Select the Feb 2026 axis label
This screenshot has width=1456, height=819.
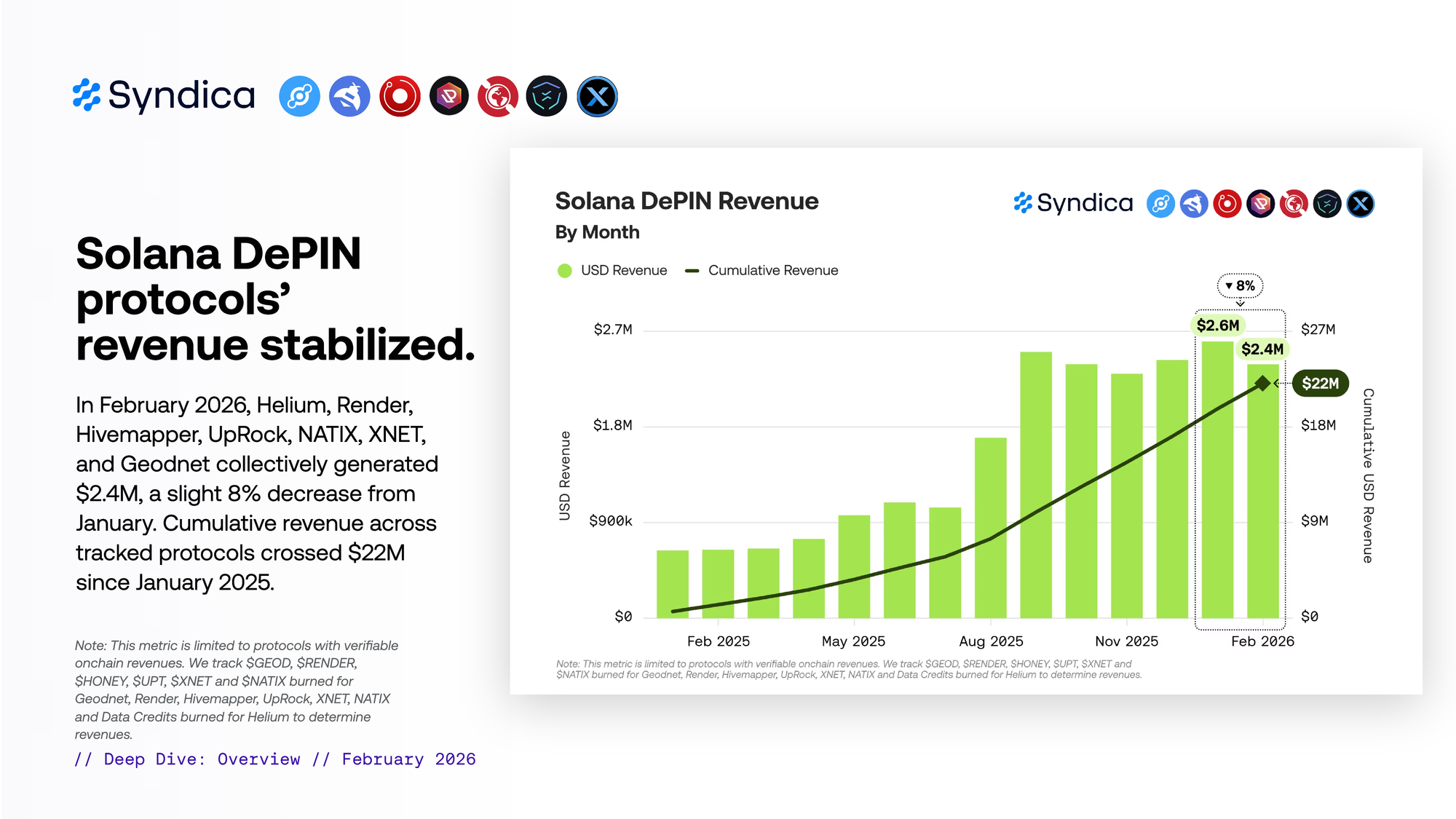tap(1262, 641)
